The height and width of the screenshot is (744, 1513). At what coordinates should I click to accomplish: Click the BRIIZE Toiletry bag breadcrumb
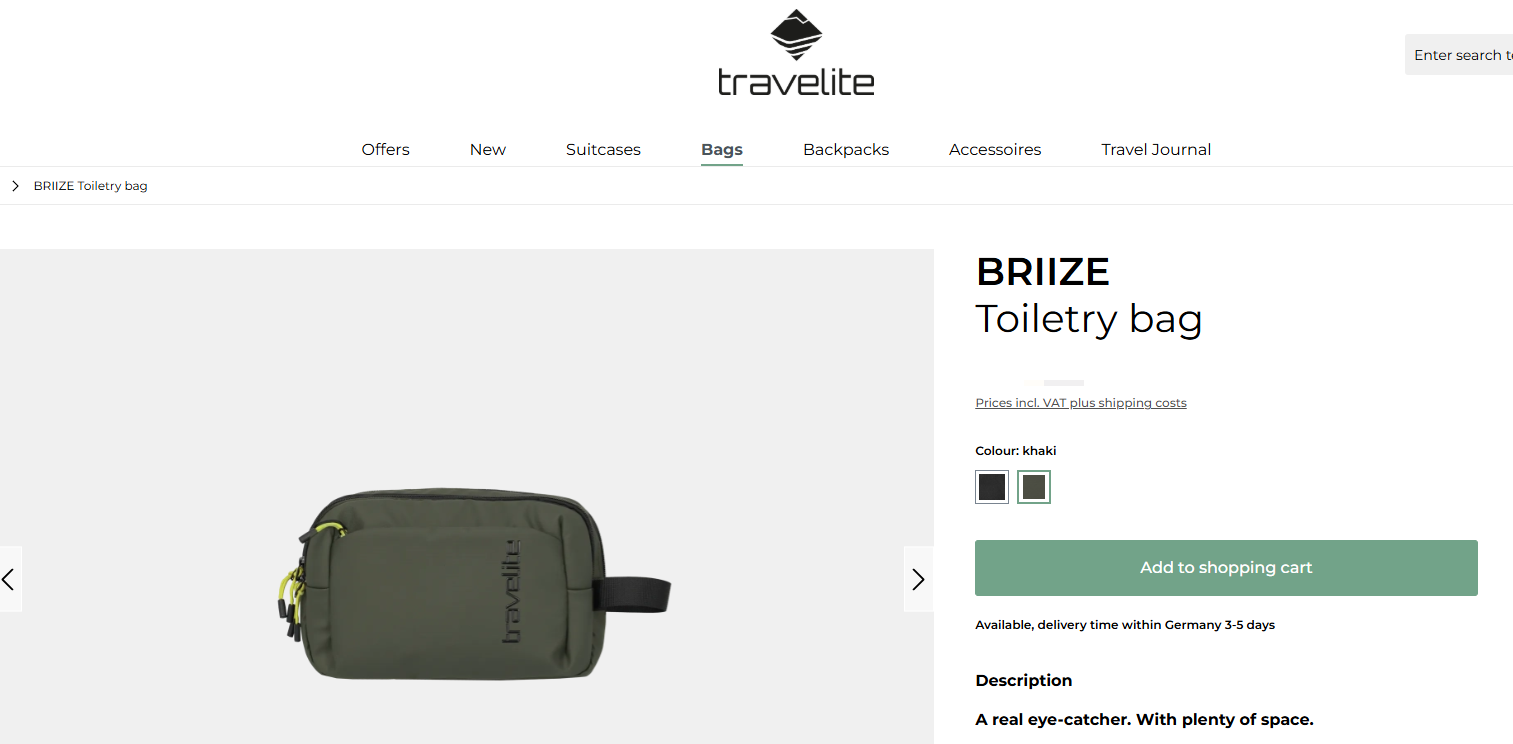[91, 186]
